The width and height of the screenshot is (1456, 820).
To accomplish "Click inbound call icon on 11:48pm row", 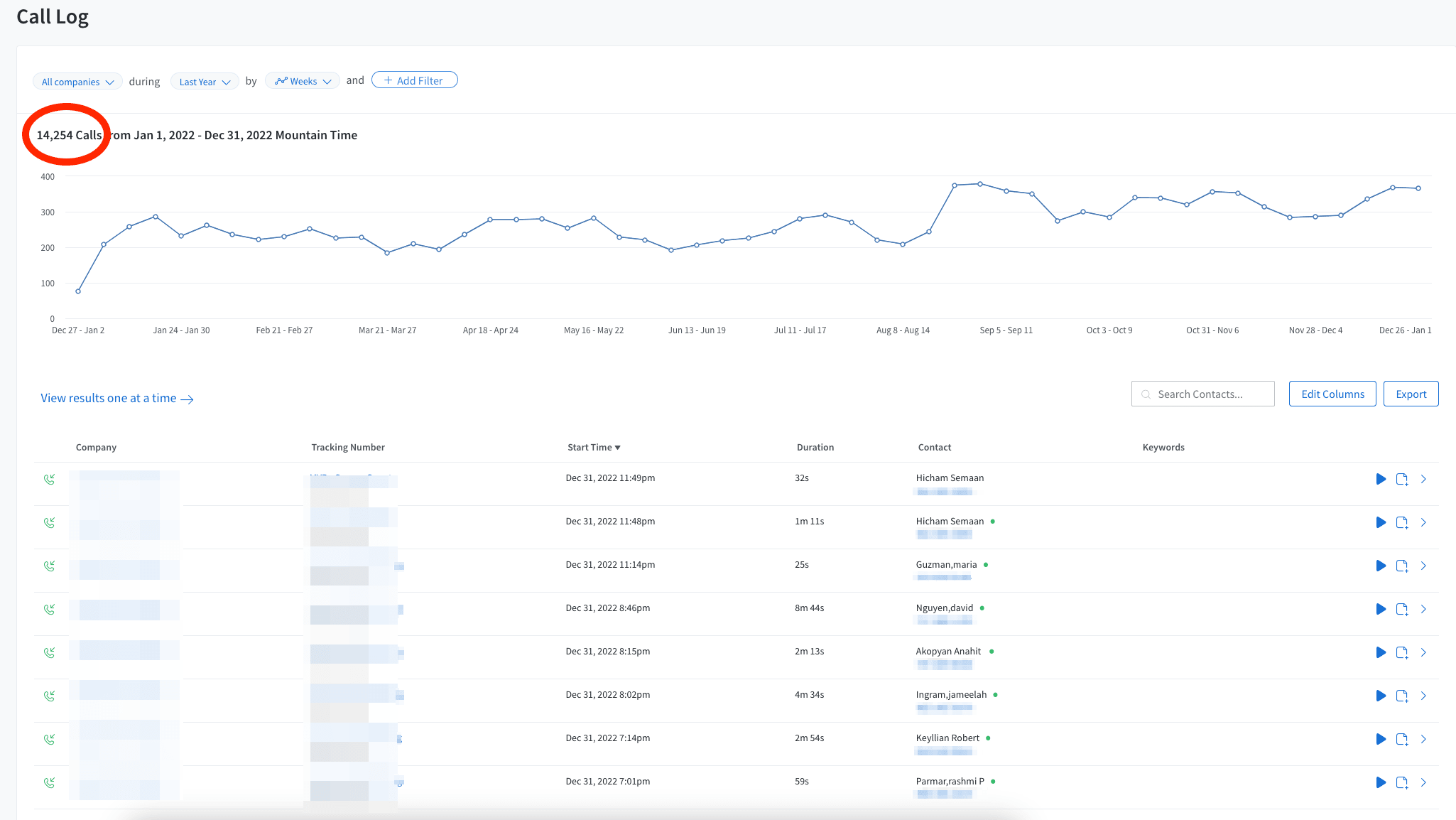I will click(x=49, y=523).
